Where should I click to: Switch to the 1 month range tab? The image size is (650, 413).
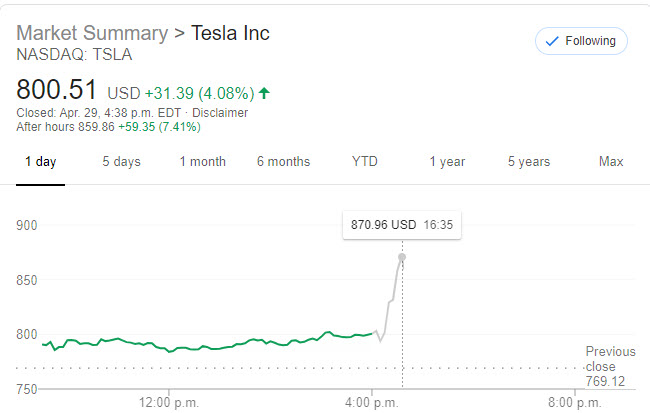pyautogui.click(x=203, y=162)
